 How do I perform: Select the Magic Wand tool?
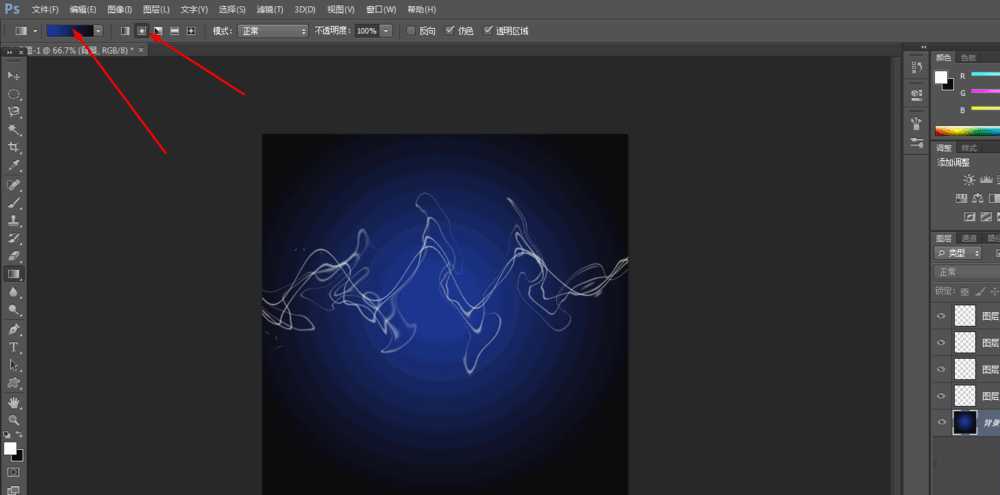[13, 130]
